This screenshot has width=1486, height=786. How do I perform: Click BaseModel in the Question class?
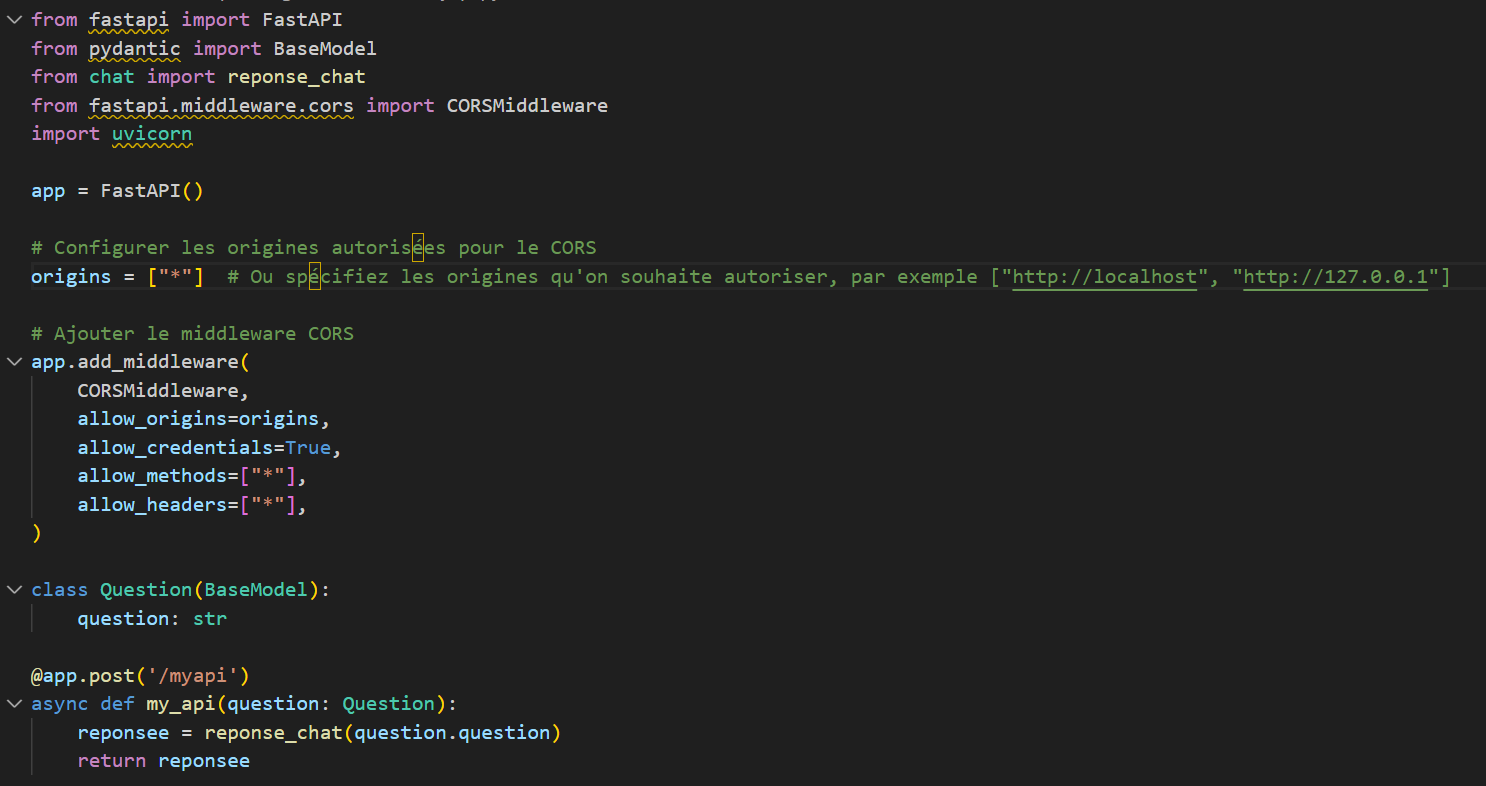tap(256, 590)
